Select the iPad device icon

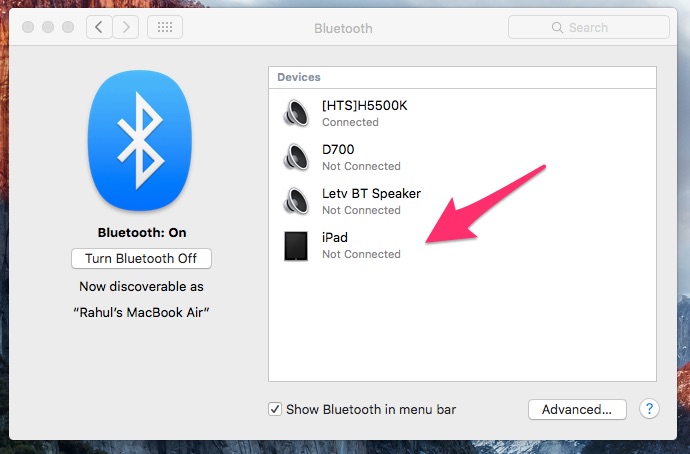coord(296,246)
